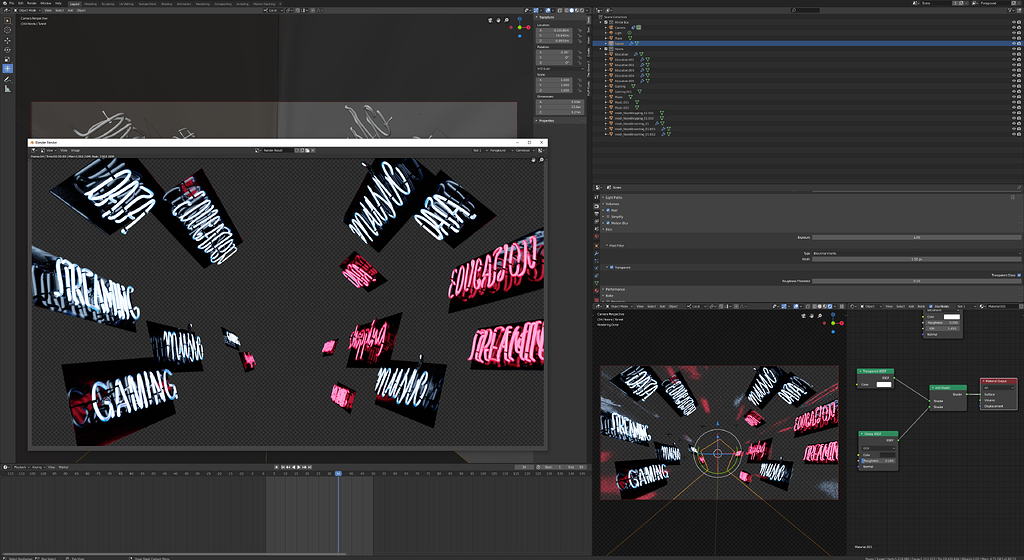Expand the Camera item in outliner

point(605,27)
